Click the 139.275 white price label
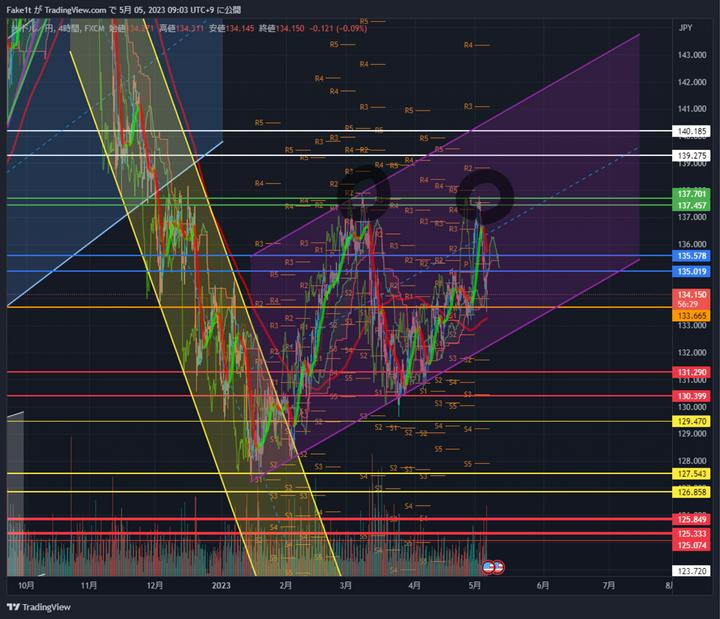 click(692, 156)
